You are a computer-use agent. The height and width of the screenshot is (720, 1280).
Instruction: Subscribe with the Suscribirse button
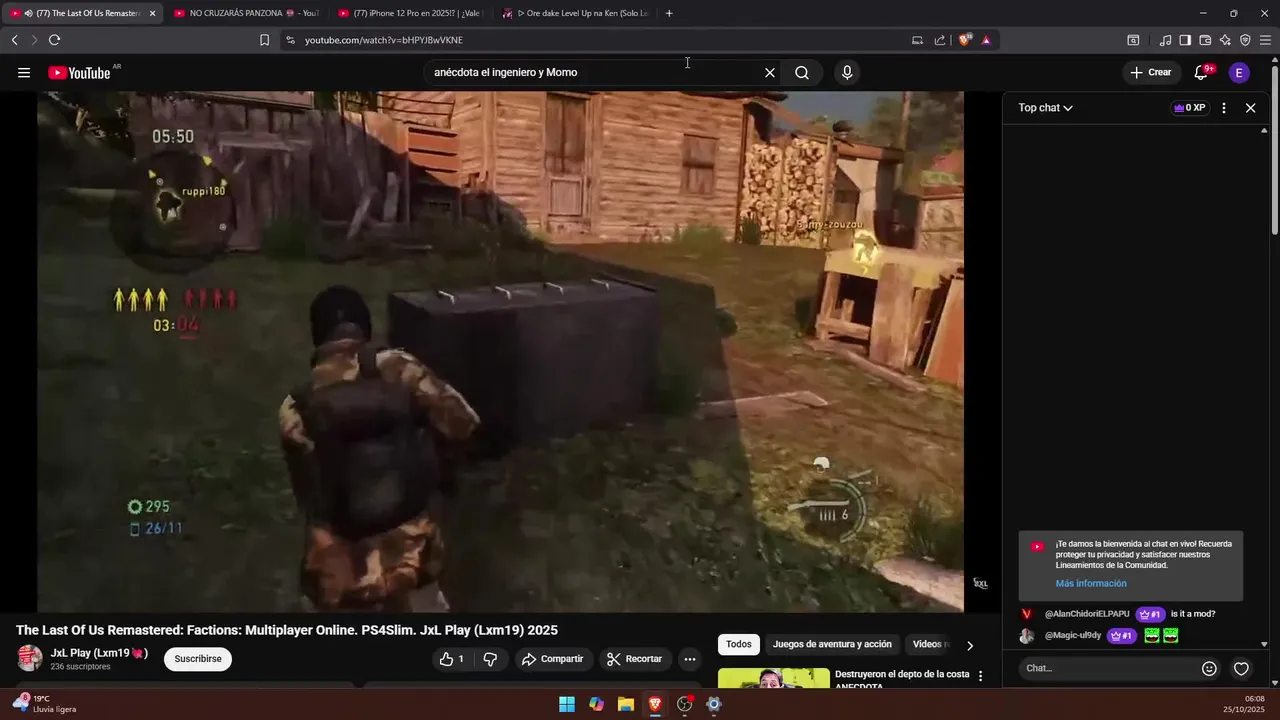point(198,659)
